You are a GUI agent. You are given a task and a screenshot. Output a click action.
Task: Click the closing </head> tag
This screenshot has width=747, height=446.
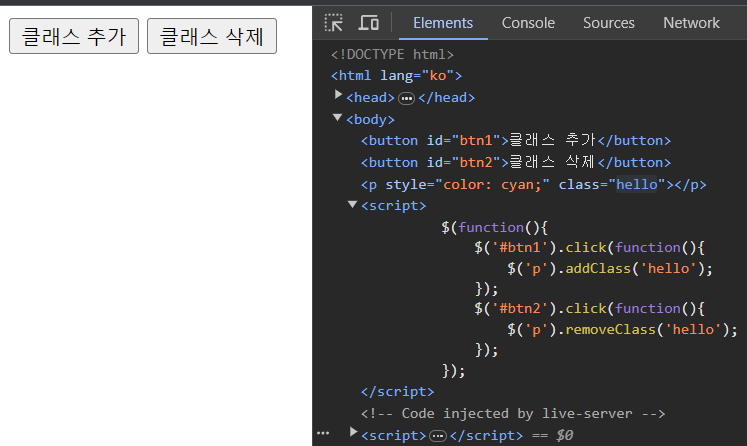[x=446, y=98]
